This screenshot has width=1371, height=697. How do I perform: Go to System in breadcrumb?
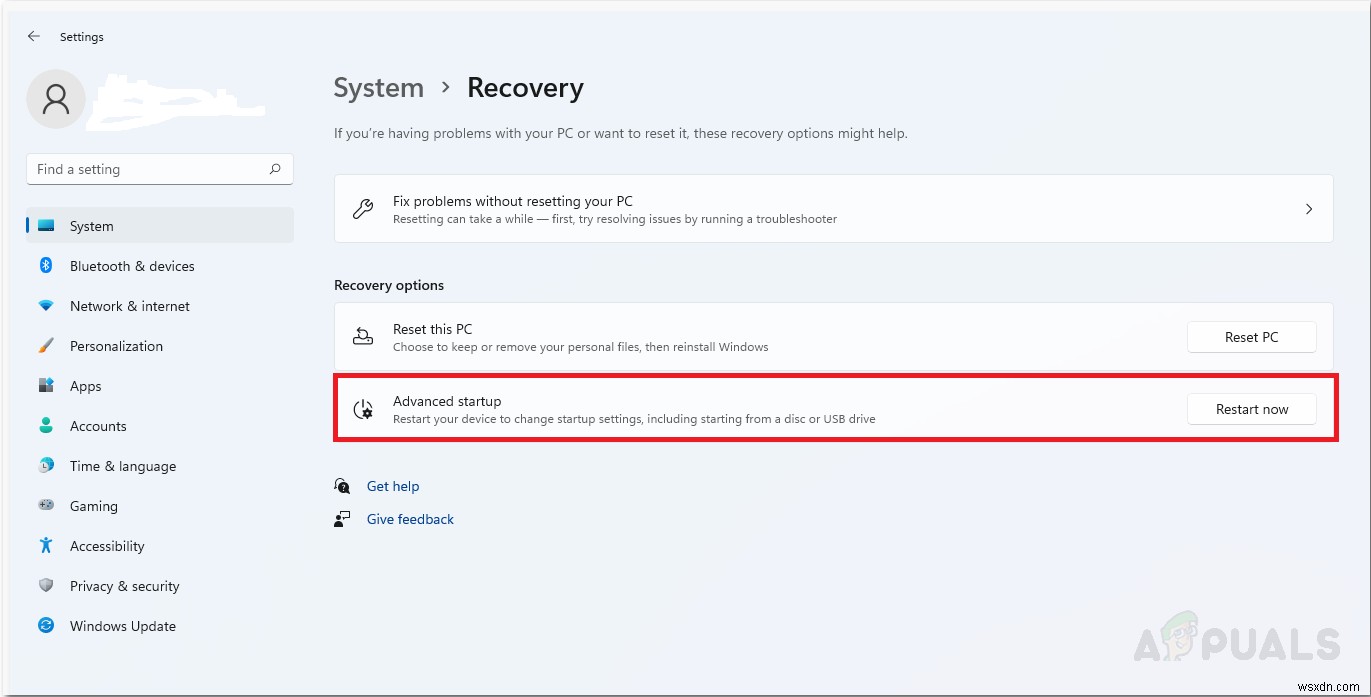[378, 88]
